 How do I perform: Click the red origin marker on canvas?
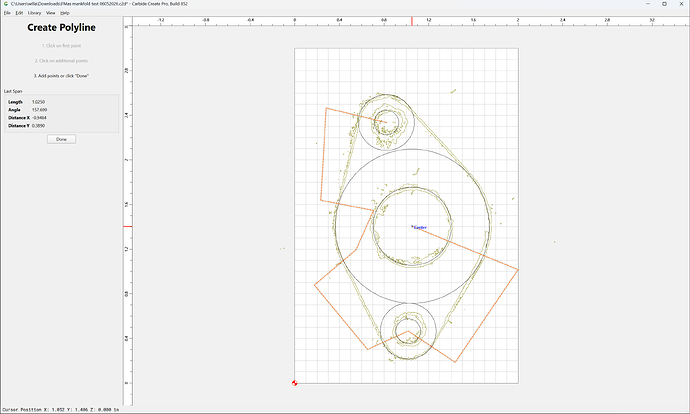[x=294, y=383]
